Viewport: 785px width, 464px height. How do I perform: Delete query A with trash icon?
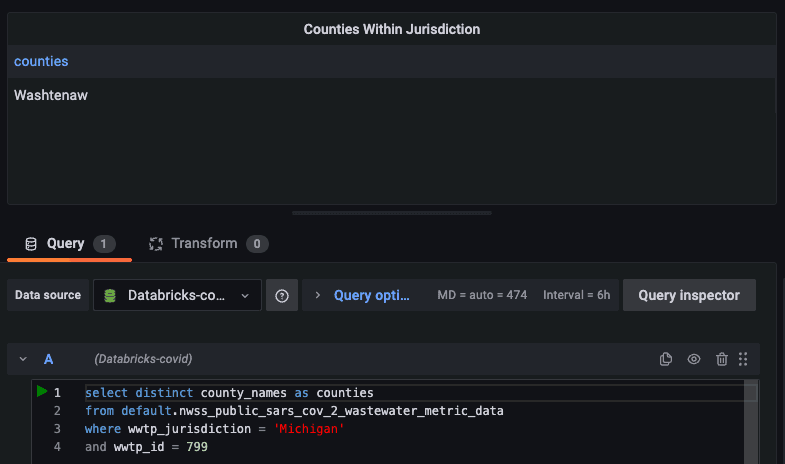(x=721, y=359)
